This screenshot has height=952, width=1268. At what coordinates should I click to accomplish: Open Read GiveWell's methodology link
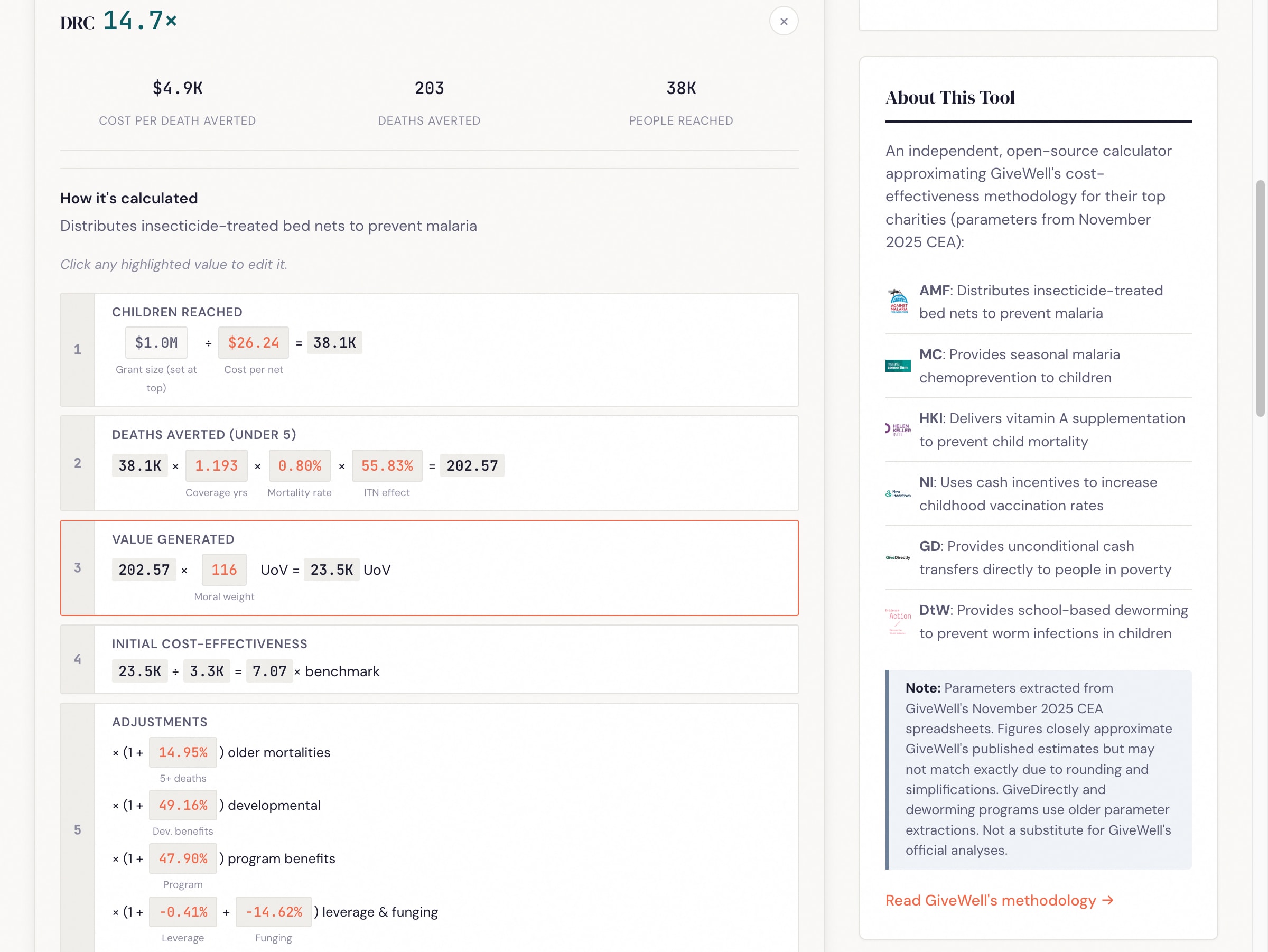[999, 900]
